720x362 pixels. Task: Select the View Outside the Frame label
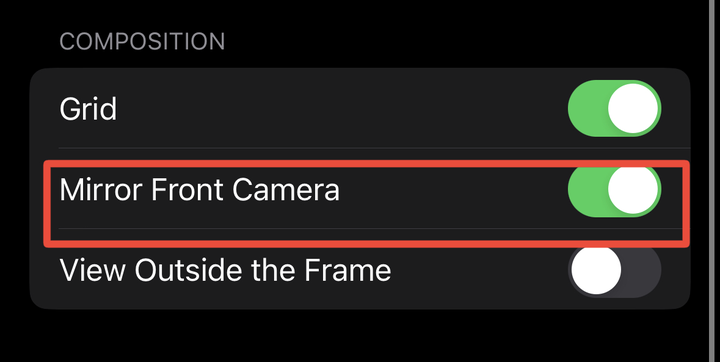point(225,270)
